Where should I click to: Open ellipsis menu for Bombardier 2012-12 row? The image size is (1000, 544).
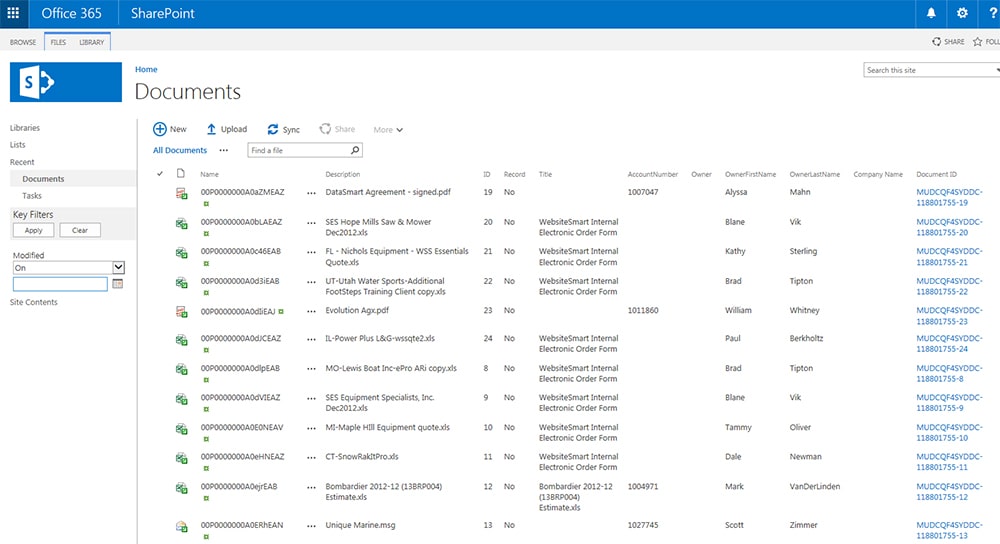pyautogui.click(x=311, y=487)
